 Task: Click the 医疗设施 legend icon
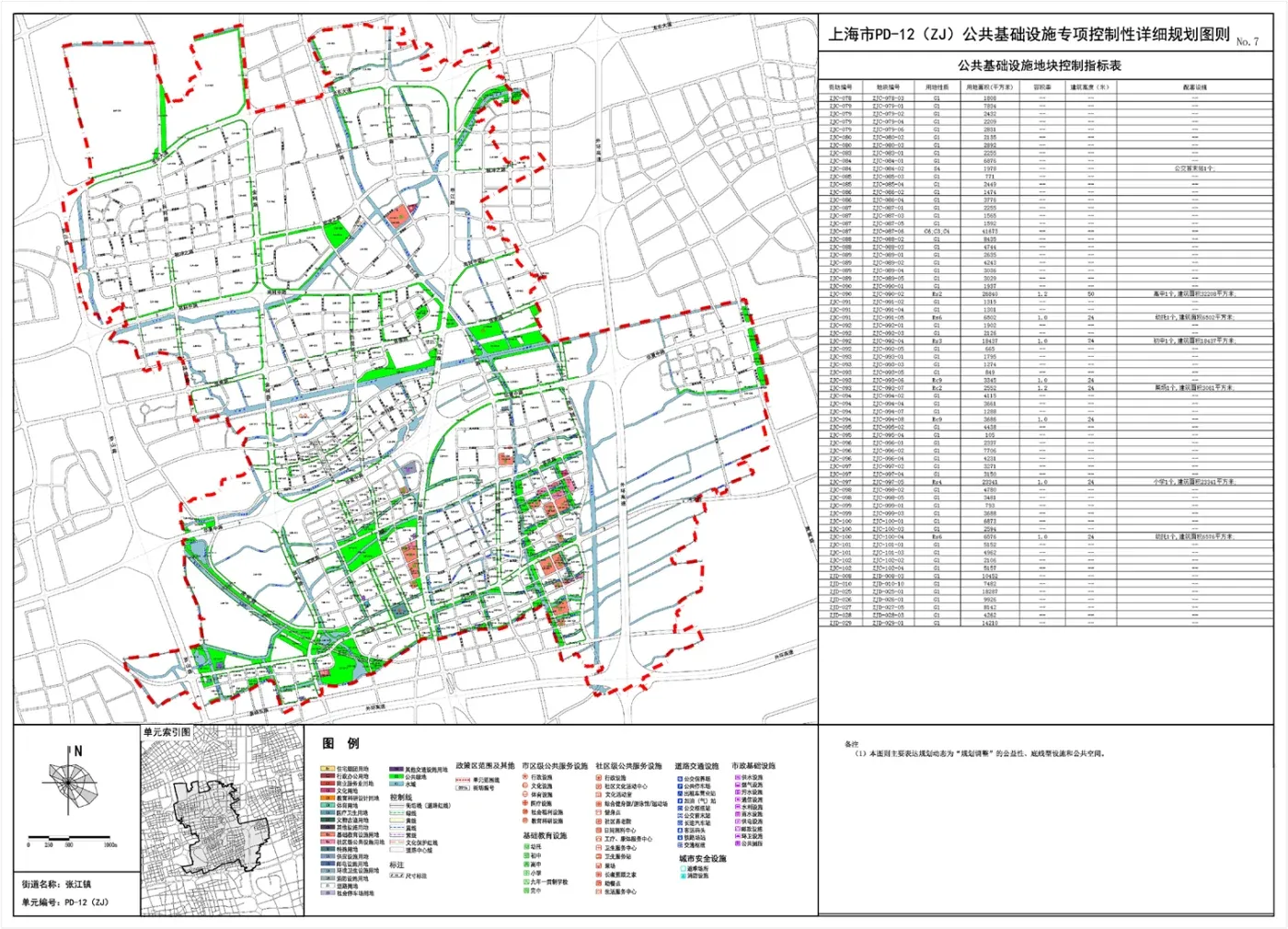pyautogui.click(x=525, y=804)
